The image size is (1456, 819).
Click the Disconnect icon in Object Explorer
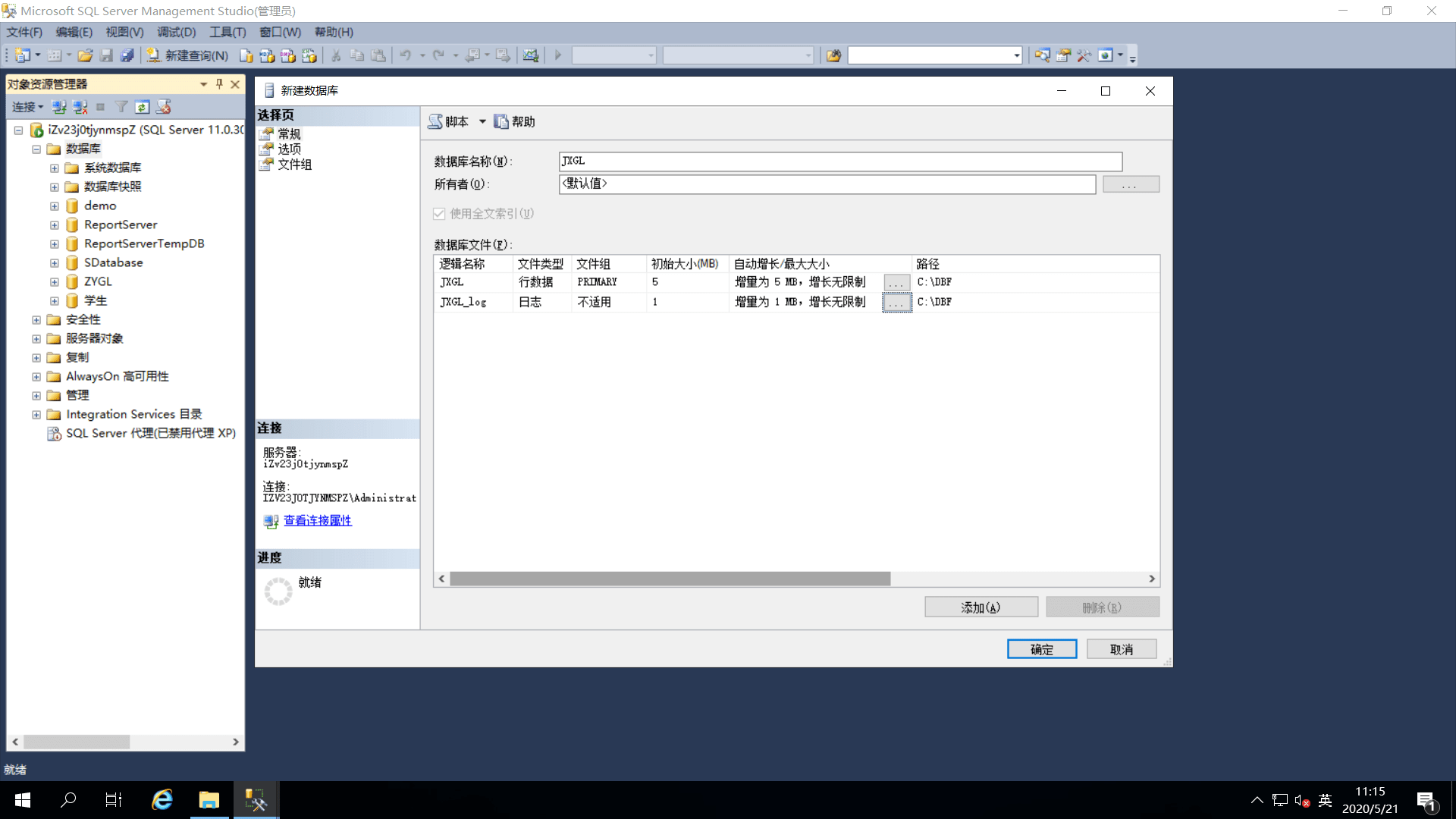[x=80, y=107]
